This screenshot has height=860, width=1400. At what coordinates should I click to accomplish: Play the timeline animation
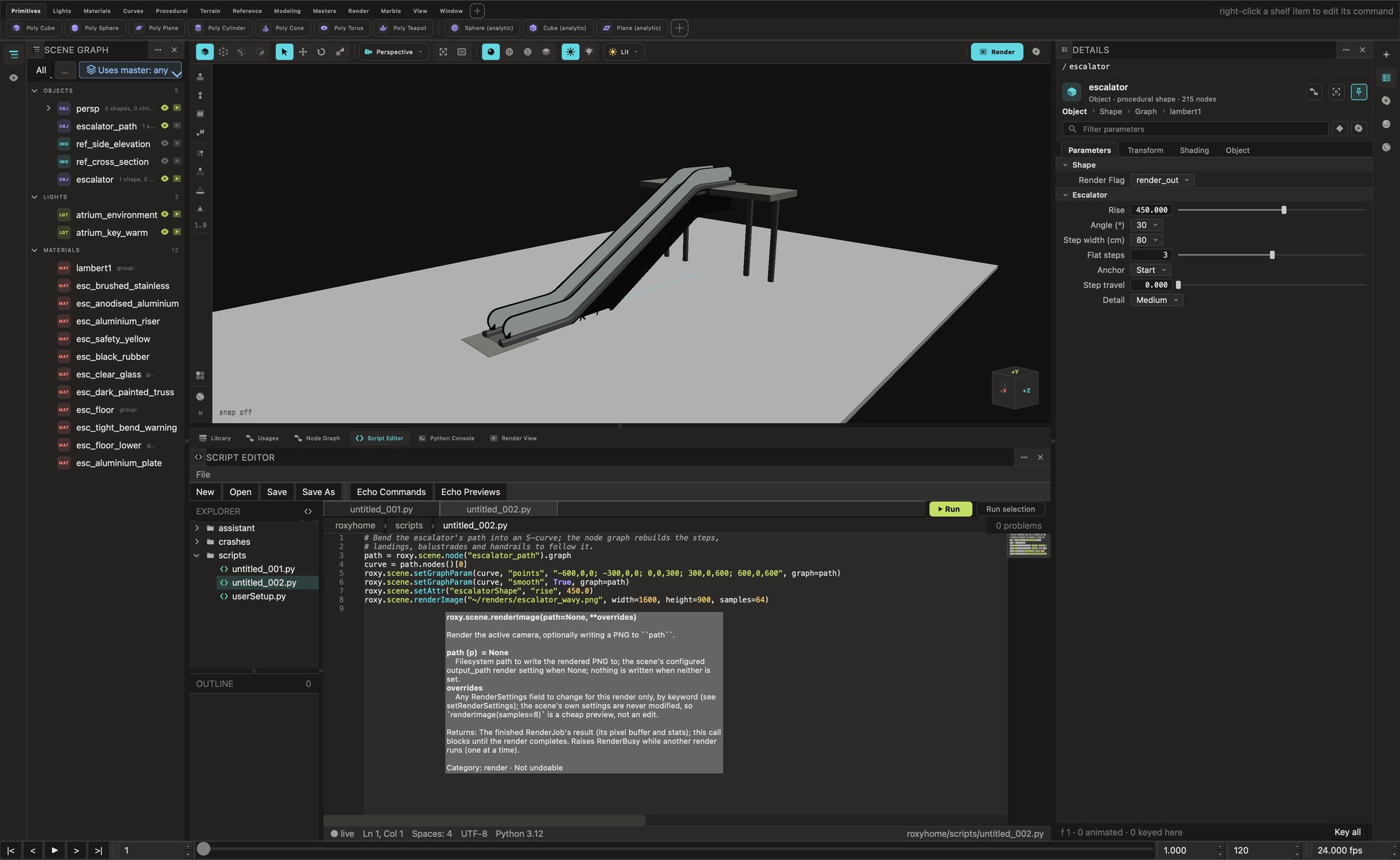[55, 850]
